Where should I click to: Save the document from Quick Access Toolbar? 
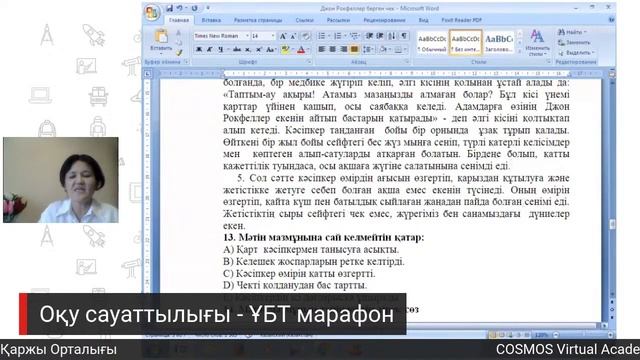169,8
